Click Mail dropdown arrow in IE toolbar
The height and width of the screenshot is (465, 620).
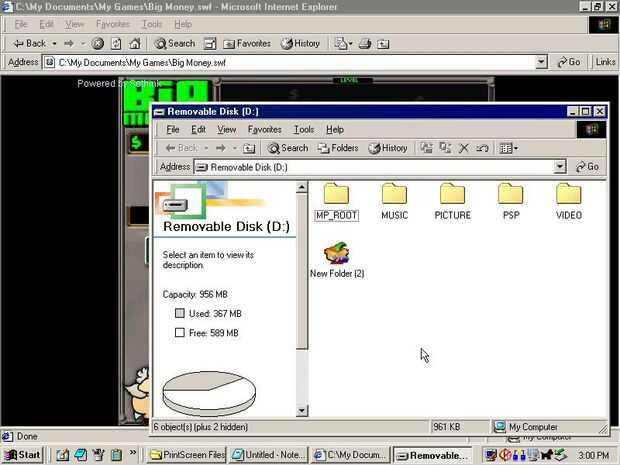[x=350, y=43]
